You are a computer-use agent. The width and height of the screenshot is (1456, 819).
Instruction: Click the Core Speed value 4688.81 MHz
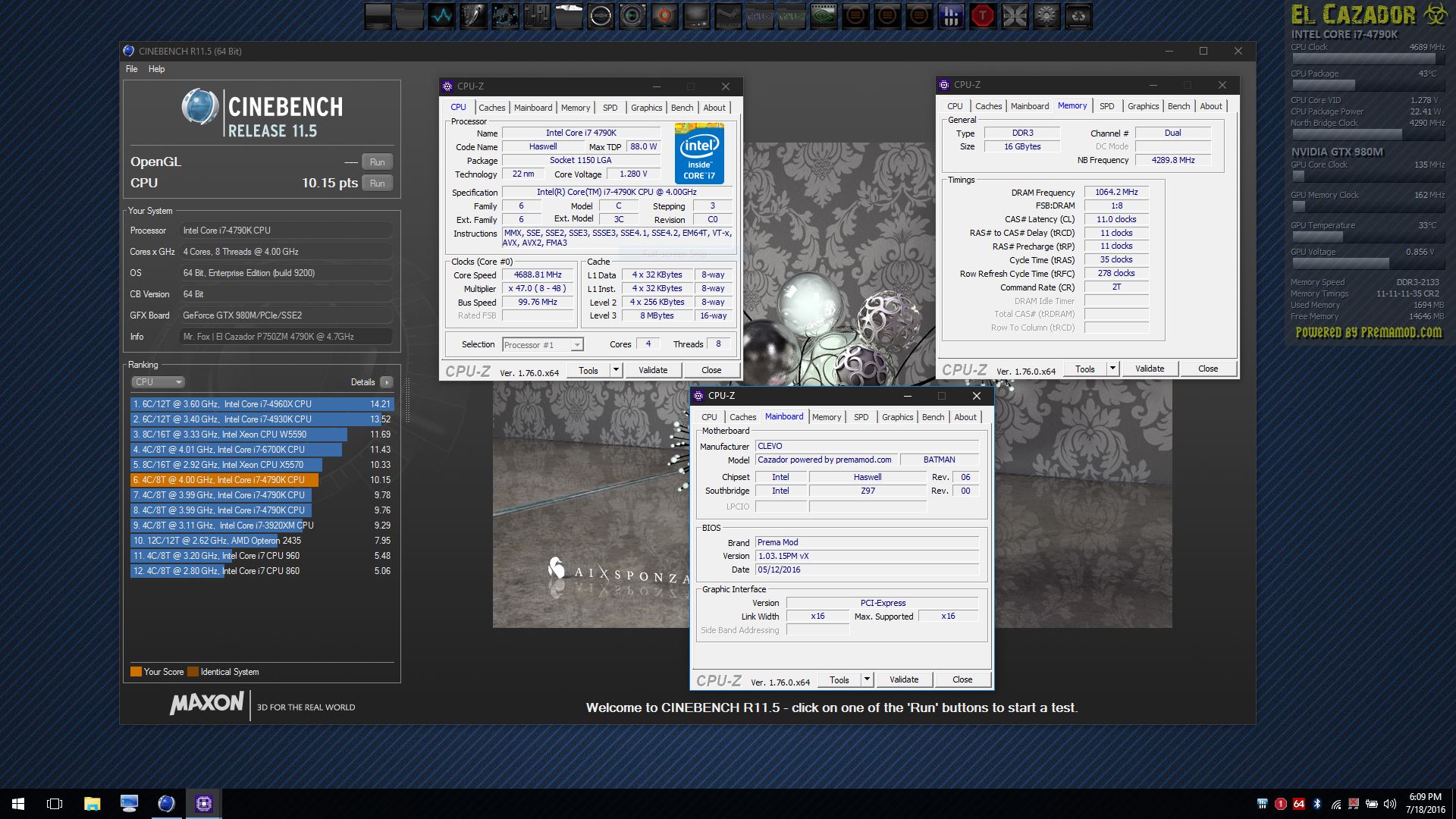538,275
